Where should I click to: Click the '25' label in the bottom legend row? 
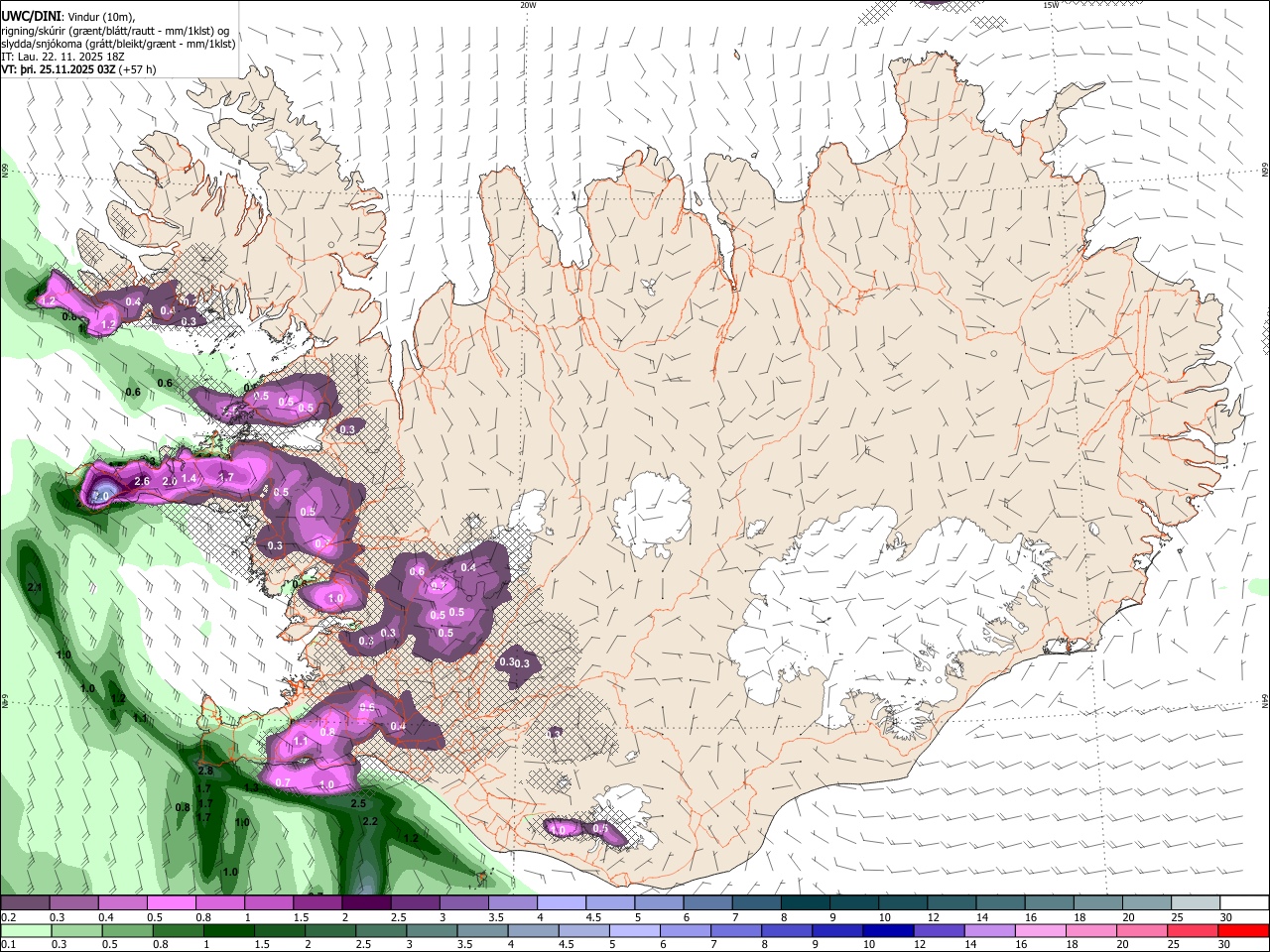(x=1176, y=944)
